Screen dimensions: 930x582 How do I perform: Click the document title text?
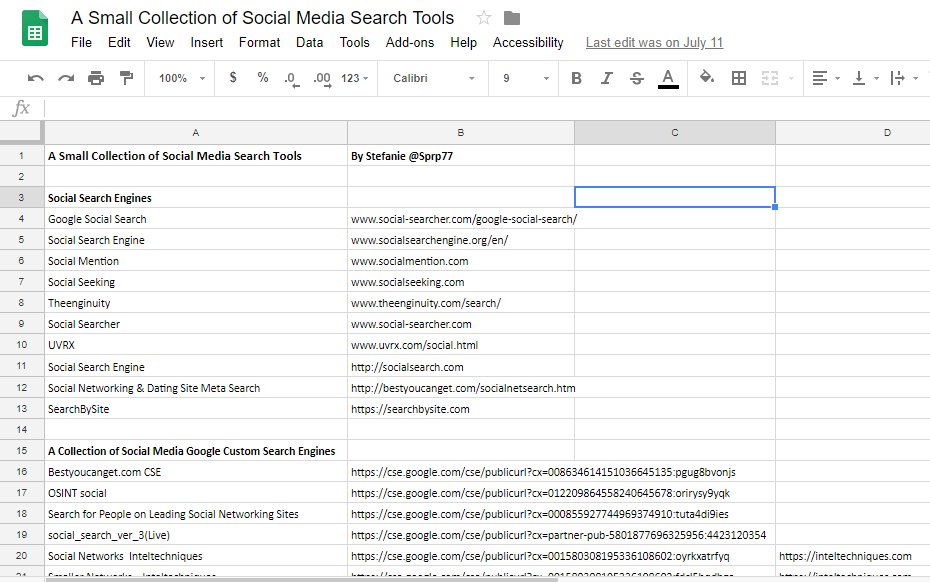coord(262,18)
